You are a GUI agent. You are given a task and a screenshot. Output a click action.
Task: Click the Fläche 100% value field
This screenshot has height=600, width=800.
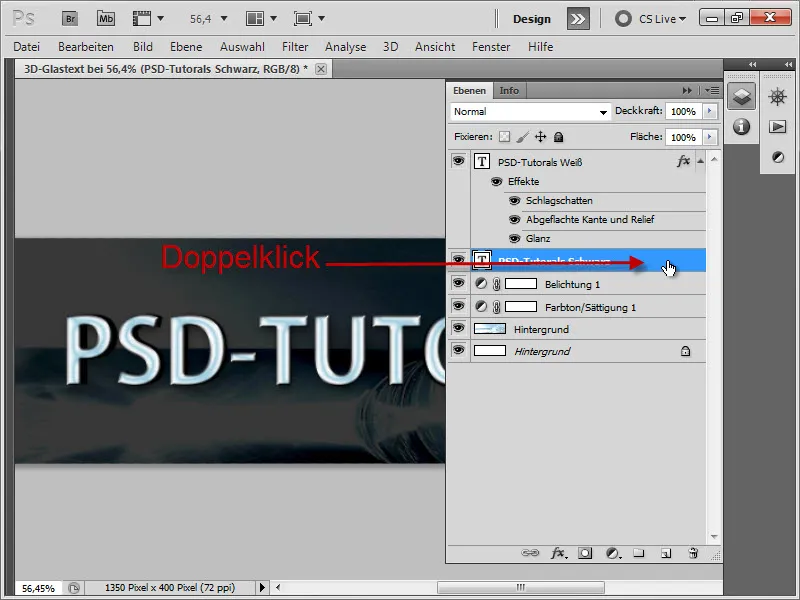coord(684,137)
